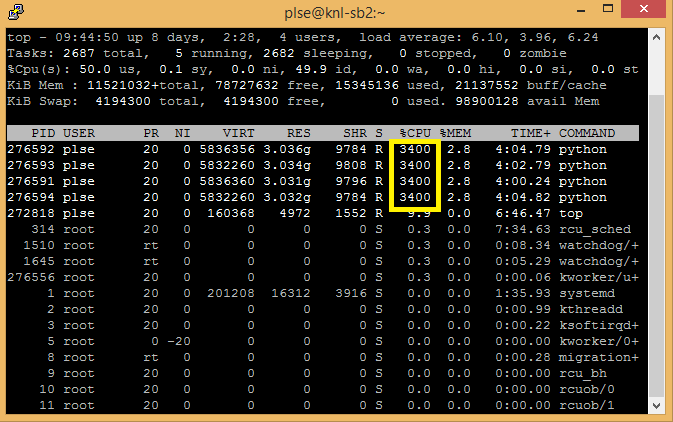Click the rcu_sched command name
This screenshot has height=422, width=673.
(595, 230)
